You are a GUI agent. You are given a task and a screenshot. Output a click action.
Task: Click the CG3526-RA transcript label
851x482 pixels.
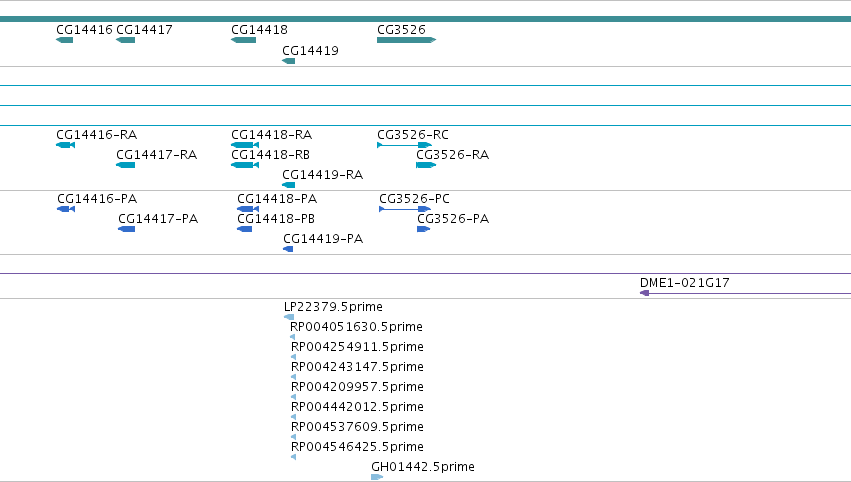pos(453,155)
